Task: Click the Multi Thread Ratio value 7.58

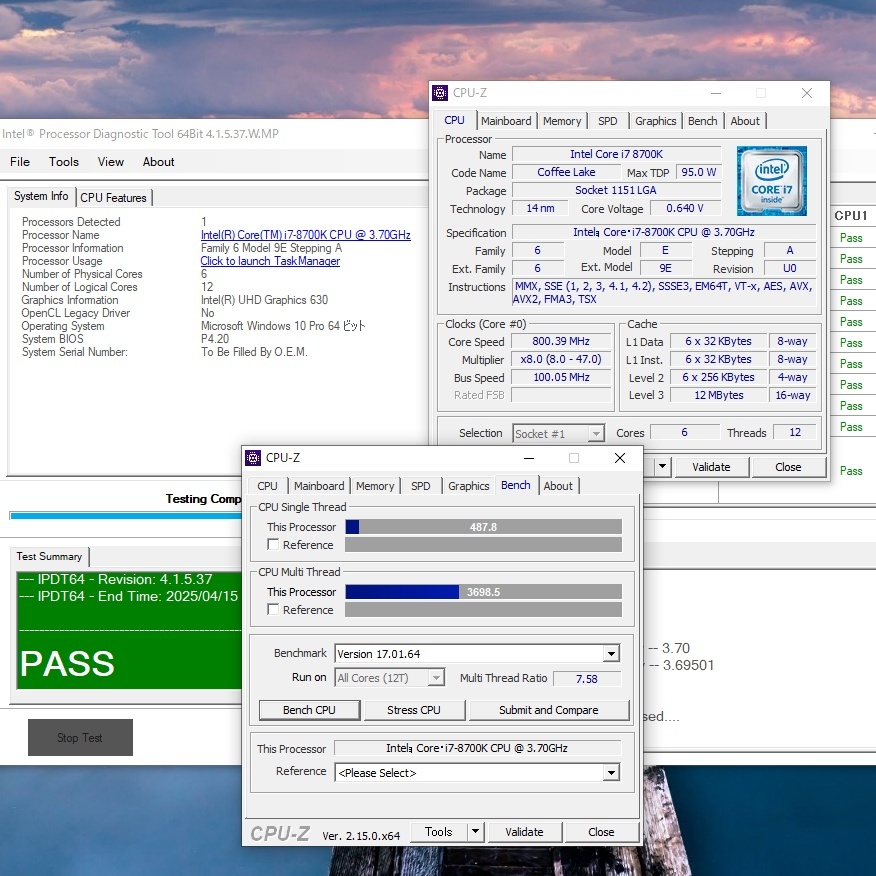Action: 587,679
